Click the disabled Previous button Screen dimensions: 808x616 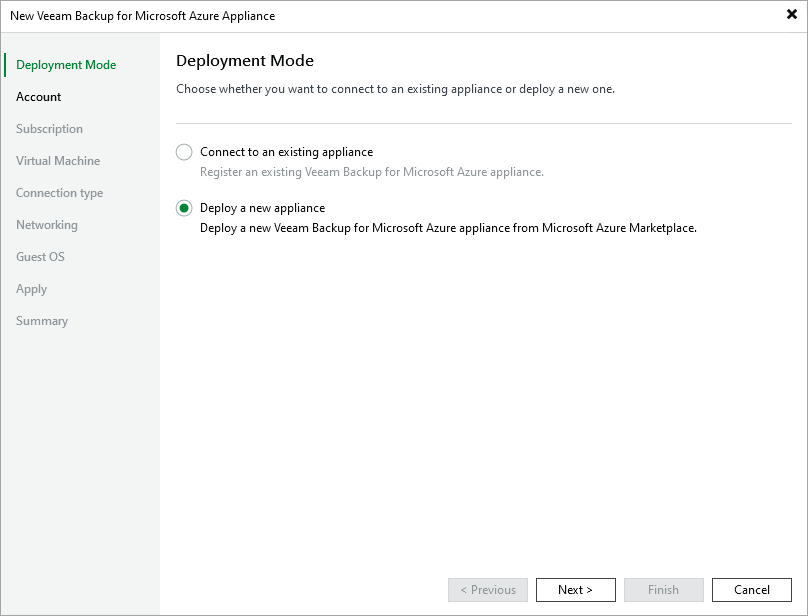[488, 590]
